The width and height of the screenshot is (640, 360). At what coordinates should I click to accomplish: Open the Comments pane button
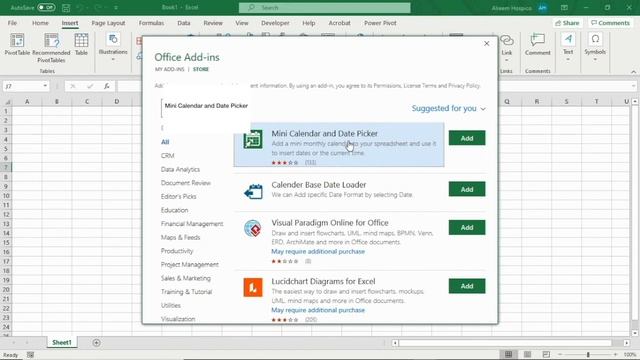point(610,23)
